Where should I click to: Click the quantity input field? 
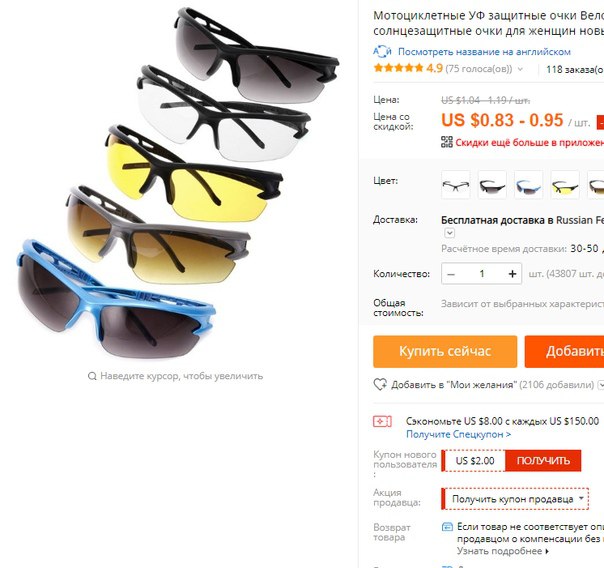click(x=482, y=274)
